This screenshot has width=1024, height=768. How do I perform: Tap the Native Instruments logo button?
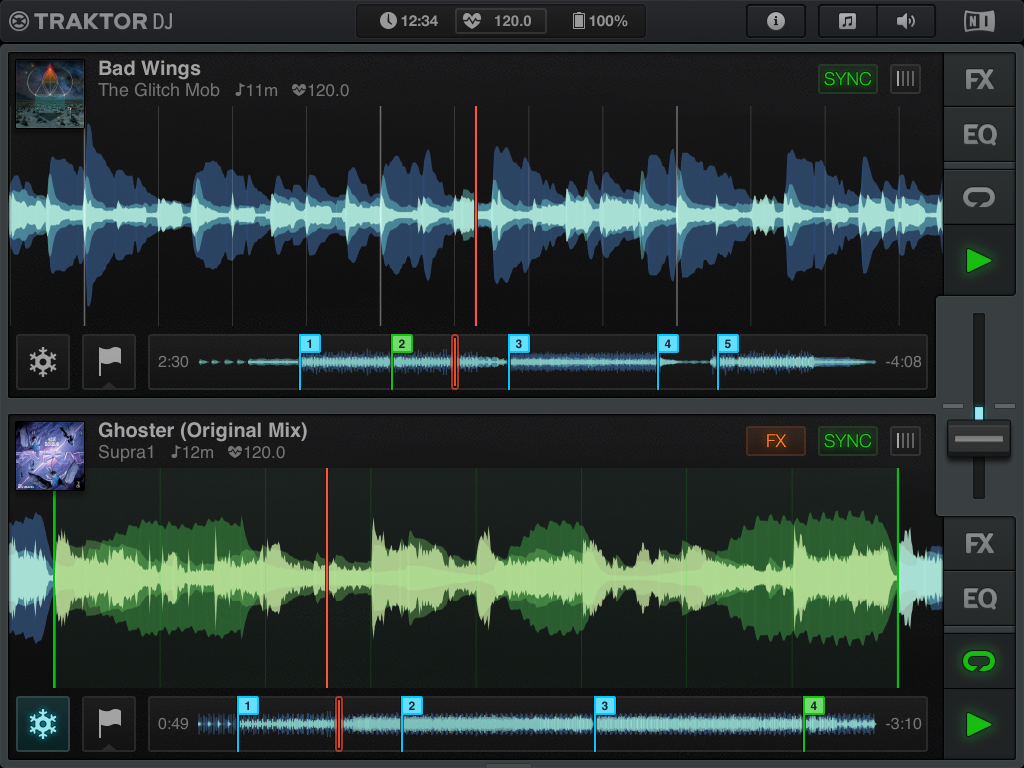click(979, 21)
